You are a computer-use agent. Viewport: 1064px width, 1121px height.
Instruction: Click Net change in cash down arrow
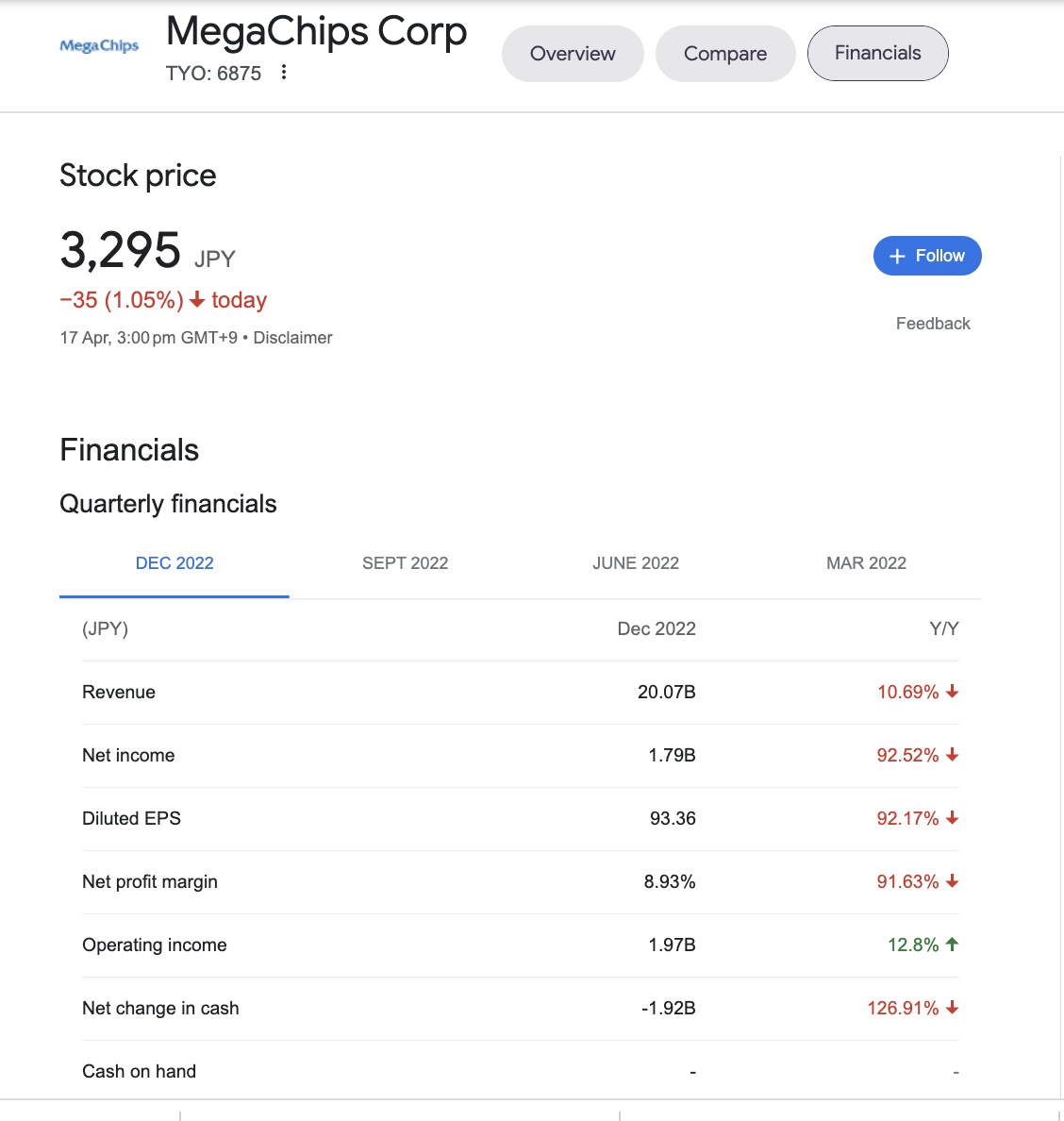click(952, 1008)
